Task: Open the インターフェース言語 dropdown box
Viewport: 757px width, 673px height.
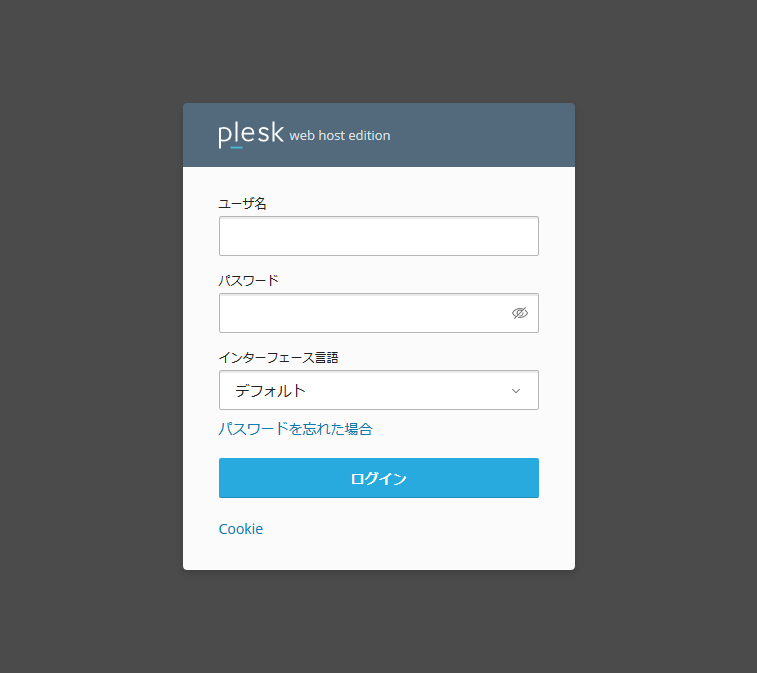Action: pyautogui.click(x=378, y=390)
